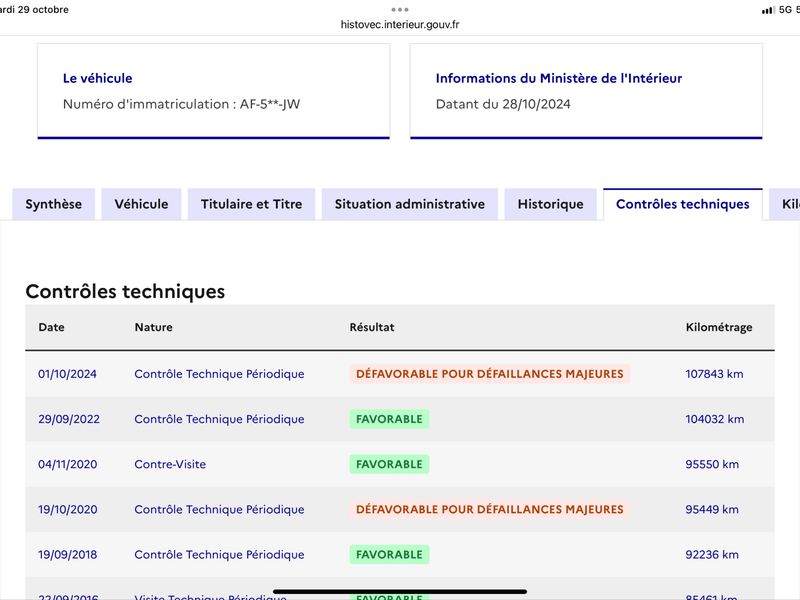Click the Contrôles techniques section heading
This screenshot has height=600, width=800.
click(x=126, y=291)
